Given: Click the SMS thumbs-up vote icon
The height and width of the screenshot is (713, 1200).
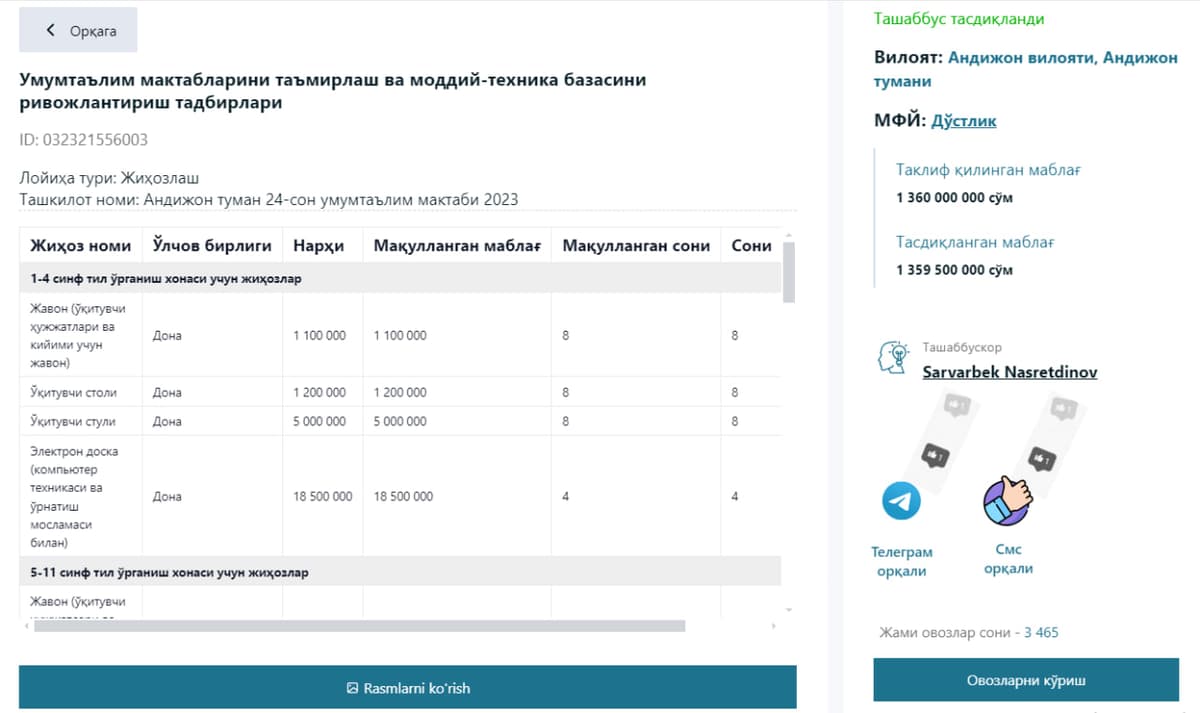Looking at the screenshot, I should tap(1007, 500).
